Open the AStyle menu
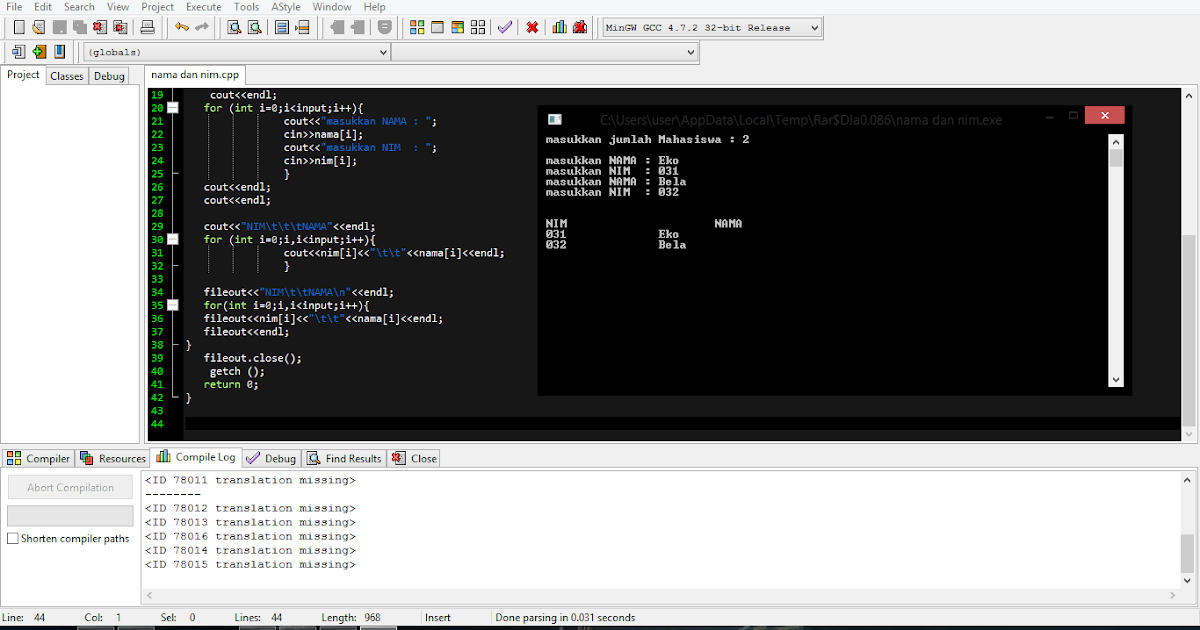The width and height of the screenshot is (1200, 630). pos(285,7)
